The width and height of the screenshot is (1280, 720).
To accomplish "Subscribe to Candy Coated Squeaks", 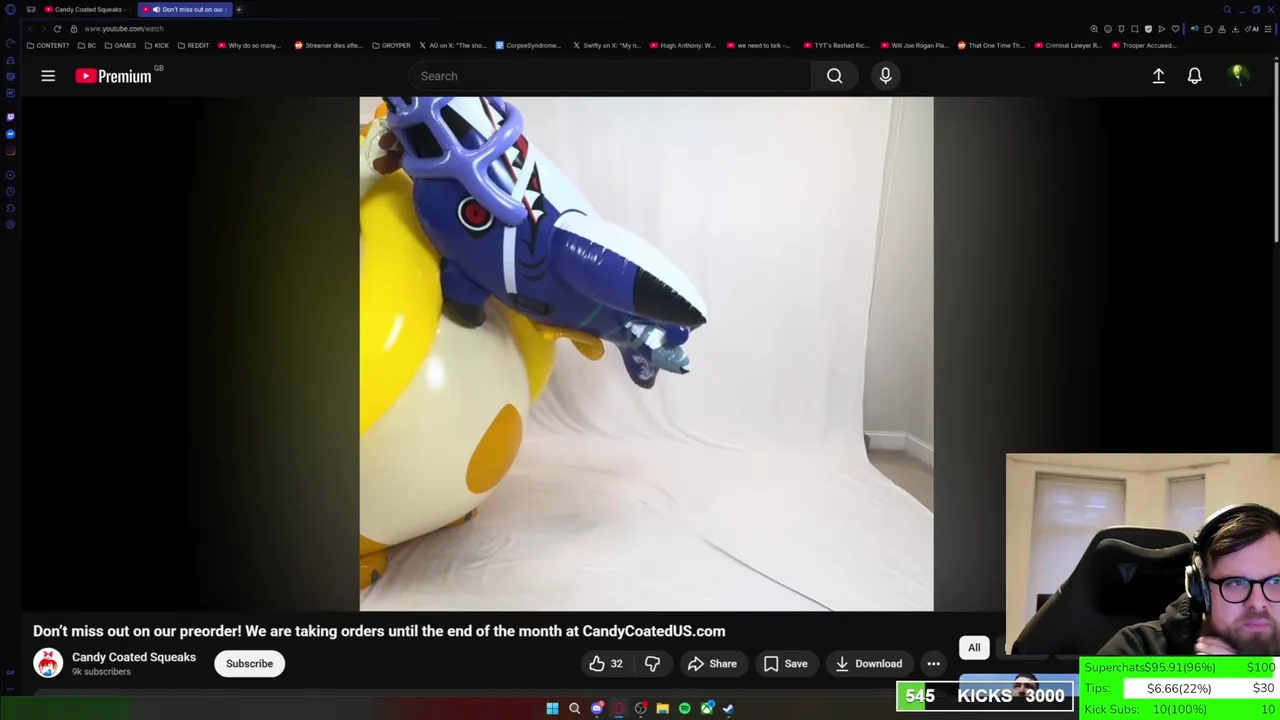I will click(249, 663).
